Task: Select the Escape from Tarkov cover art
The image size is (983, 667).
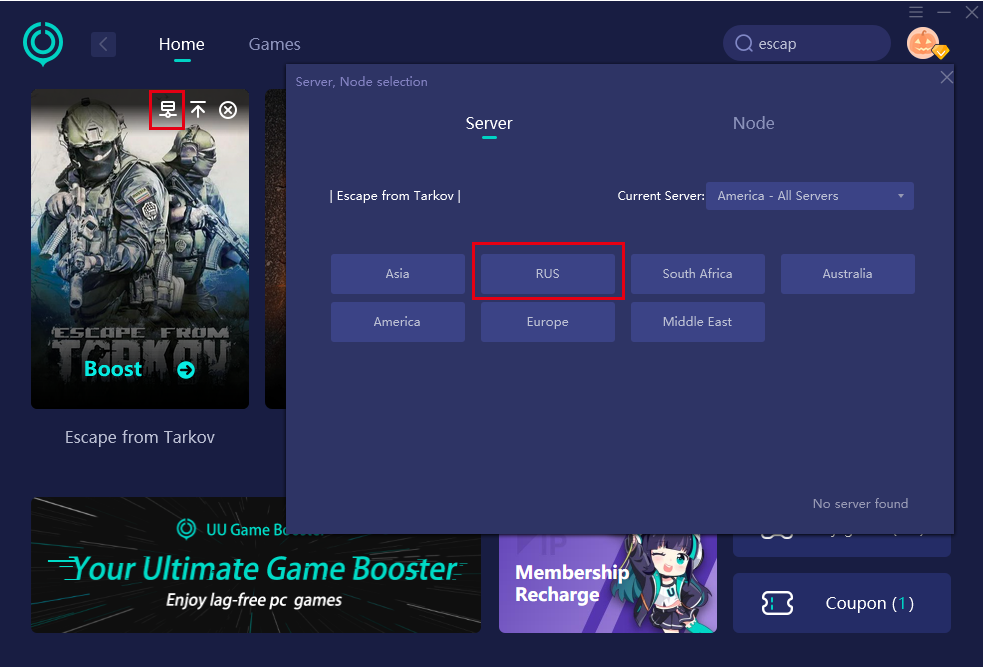Action: (140, 249)
